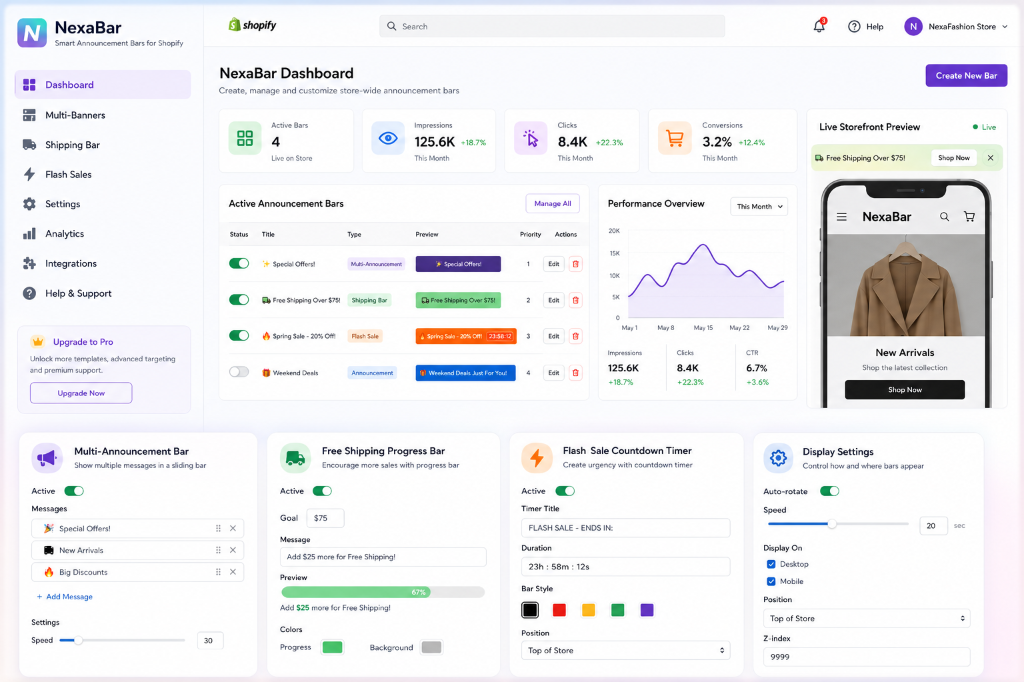Click drag handle of Big Discounts message
This screenshot has width=1024, height=682.
tap(218, 572)
